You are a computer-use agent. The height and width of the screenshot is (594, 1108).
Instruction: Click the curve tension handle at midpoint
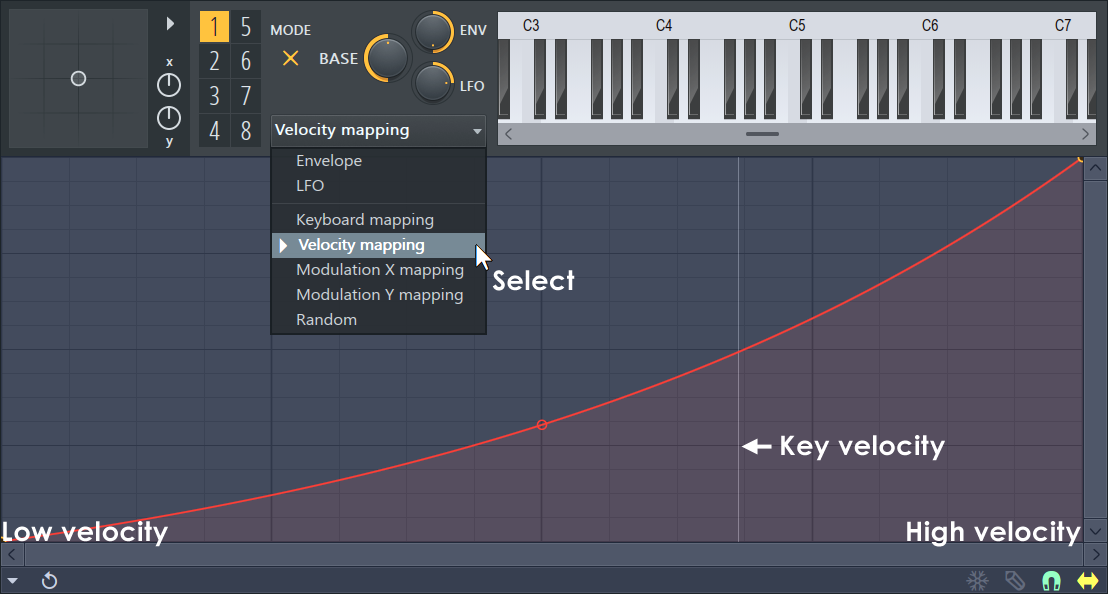point(542,425)
